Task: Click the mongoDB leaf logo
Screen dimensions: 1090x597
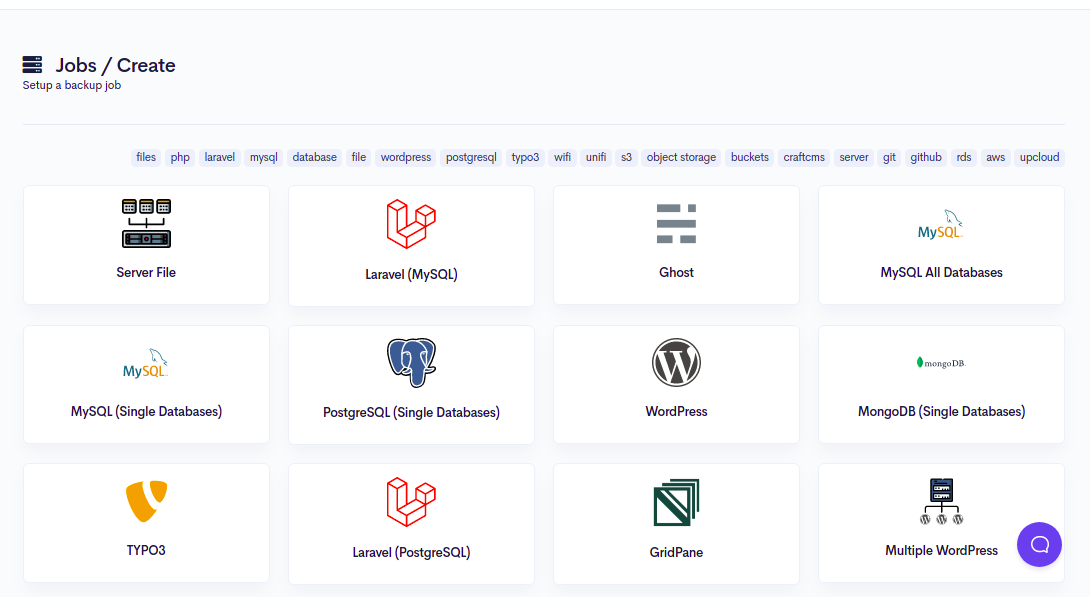Action: point(941,363)
